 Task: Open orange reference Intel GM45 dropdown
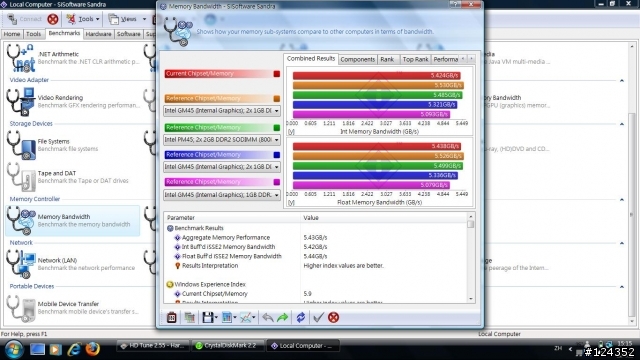click(x=222, y=111)
